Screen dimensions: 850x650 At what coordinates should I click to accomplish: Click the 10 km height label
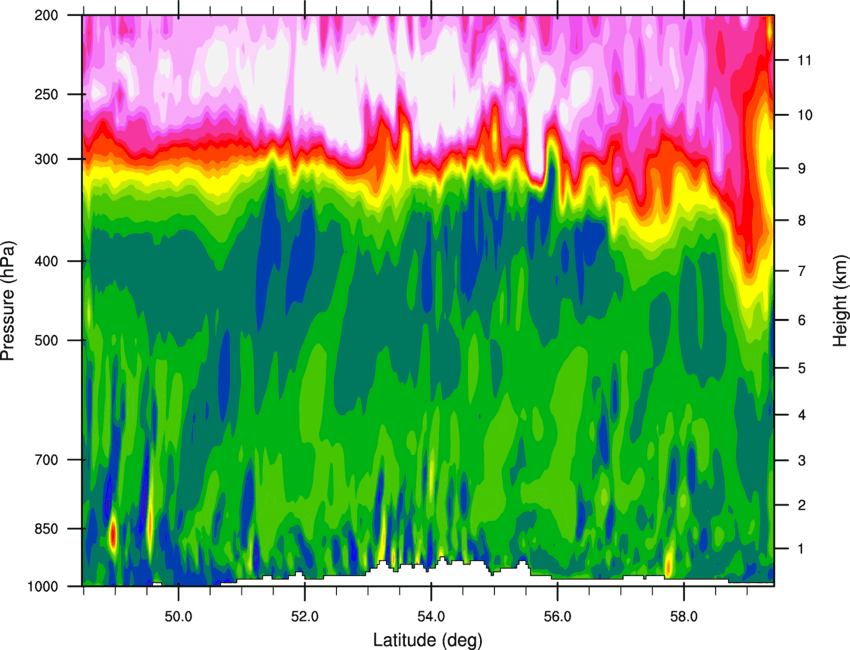(805, 115)
